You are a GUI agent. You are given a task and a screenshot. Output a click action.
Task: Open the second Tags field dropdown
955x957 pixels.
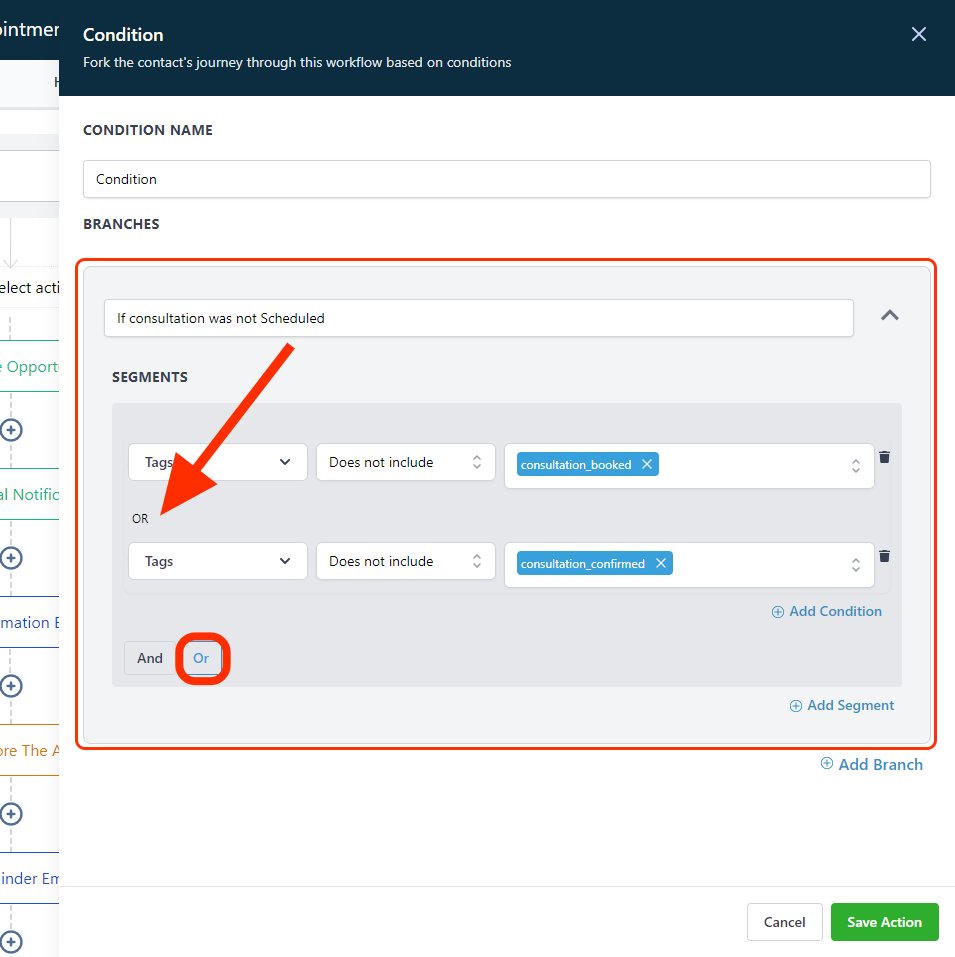(x=218, y=561)
